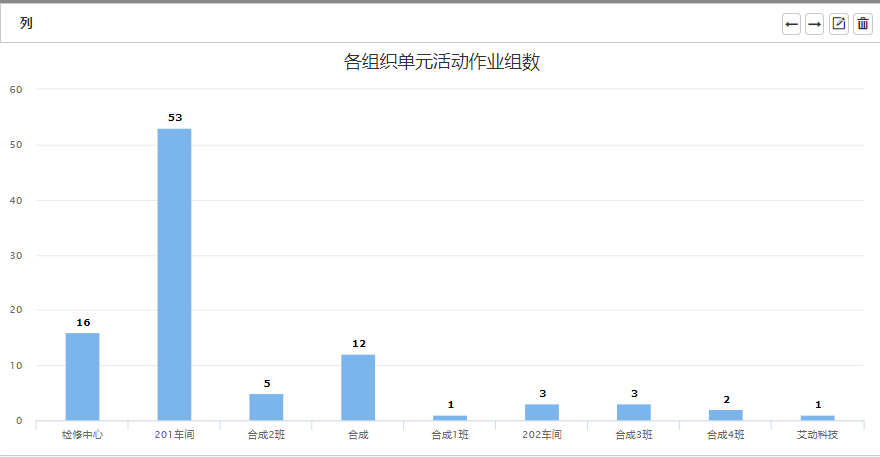Select the 艾动科技 bar in chart

pos(818,417)
